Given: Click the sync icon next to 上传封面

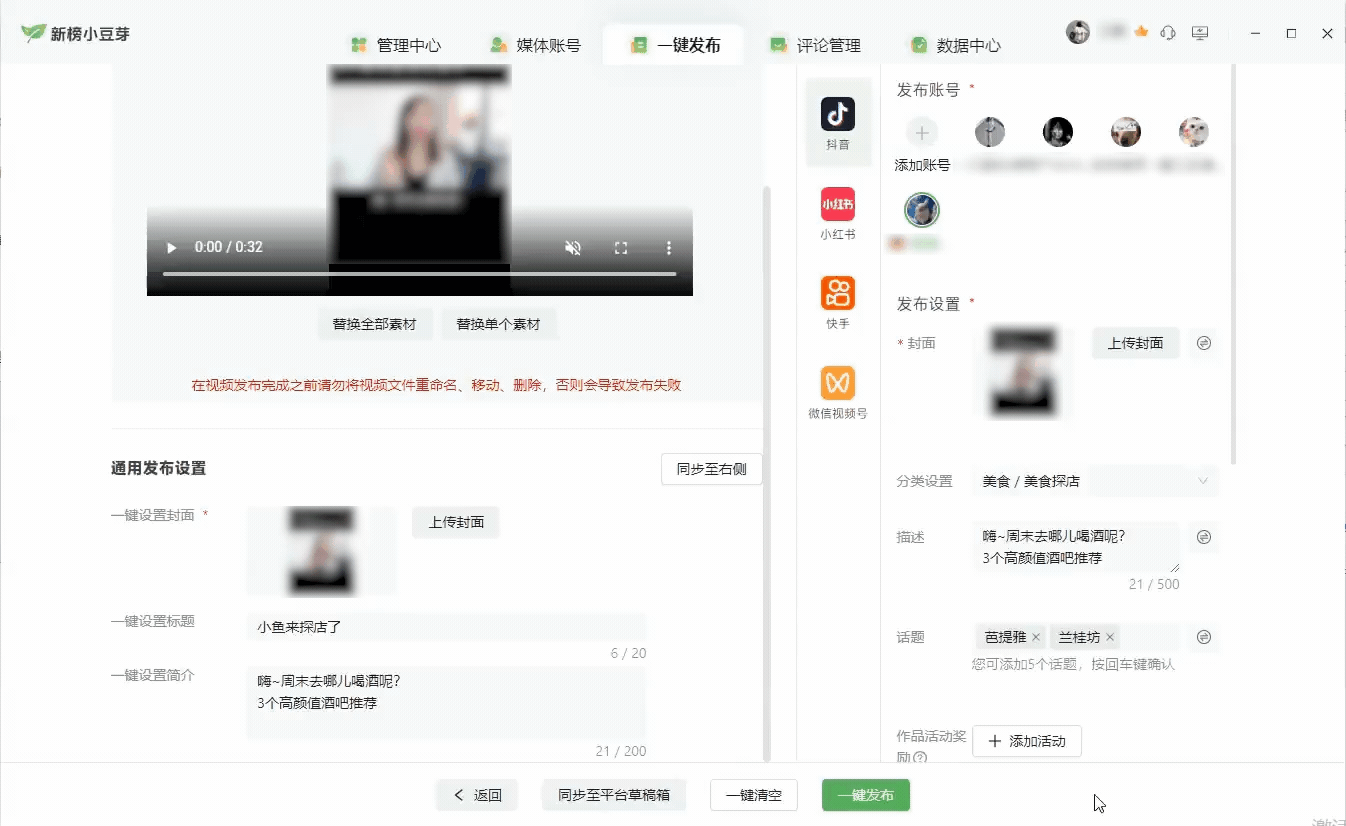Looking at the screenshot, I should [1204, 343].
